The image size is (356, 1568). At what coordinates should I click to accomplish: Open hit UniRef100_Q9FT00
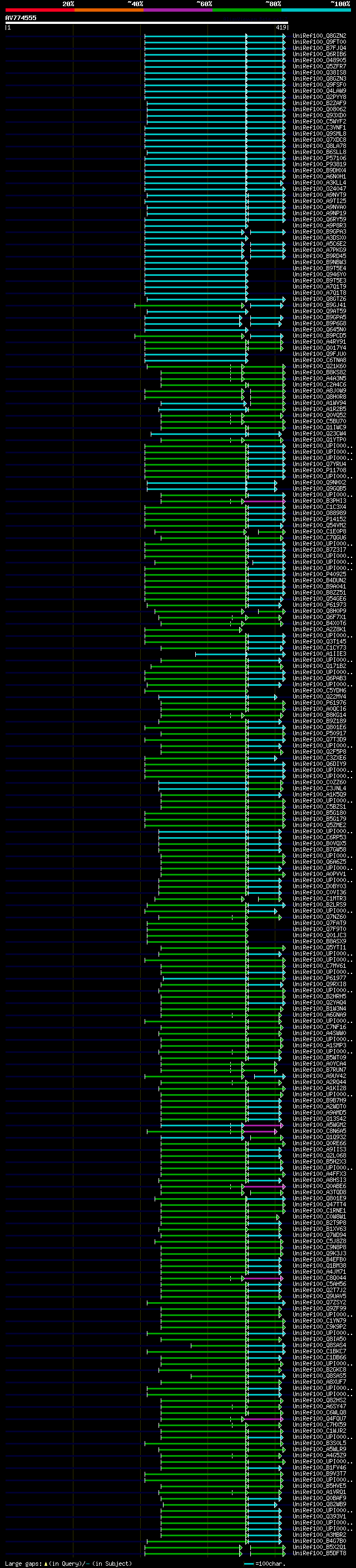coord(319,42)
